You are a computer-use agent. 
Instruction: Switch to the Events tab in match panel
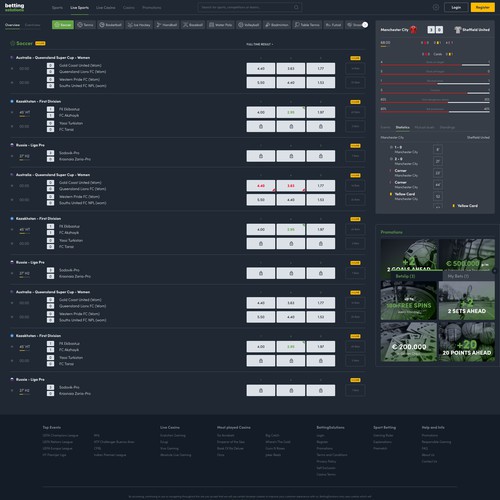tap(385, 127)
